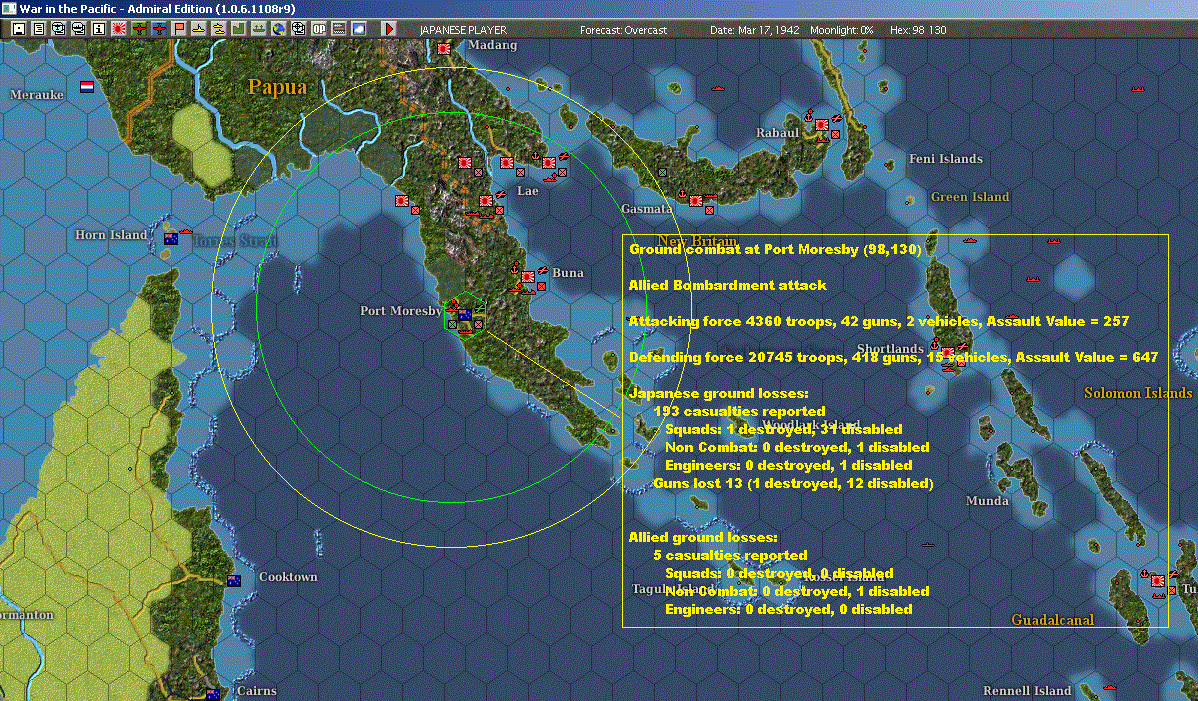The width and height of the screenshot is (1198, 701).
Task: Select the Japanese flag near Guadalcanal
Action: click(x=1158, y=581)
